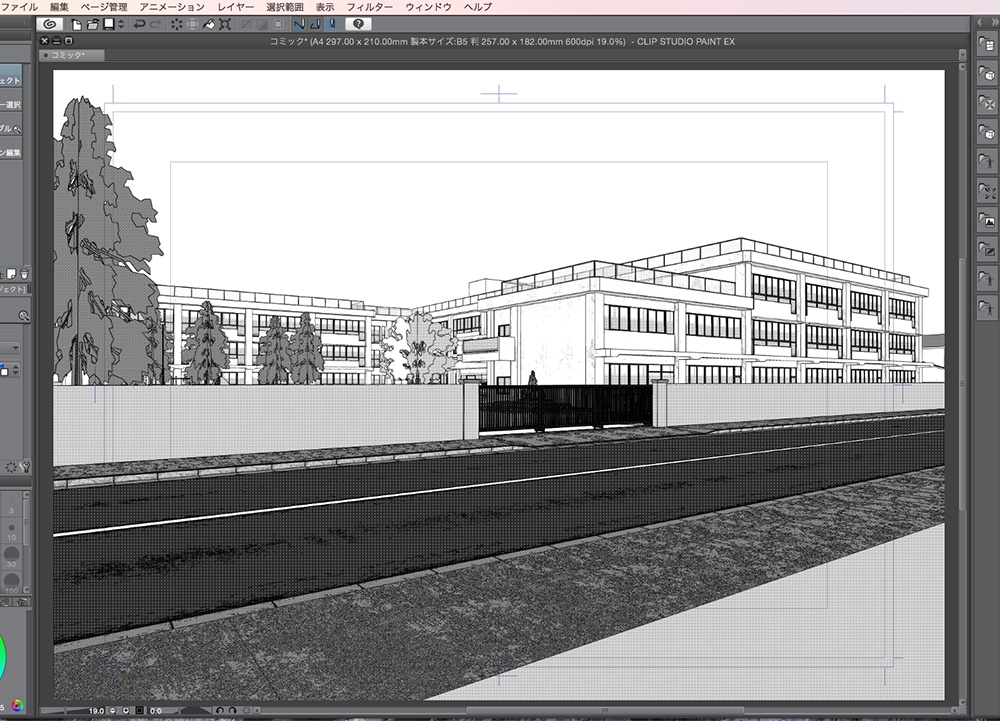
Task: Redo the action in command bar
Action: point(155,24)
